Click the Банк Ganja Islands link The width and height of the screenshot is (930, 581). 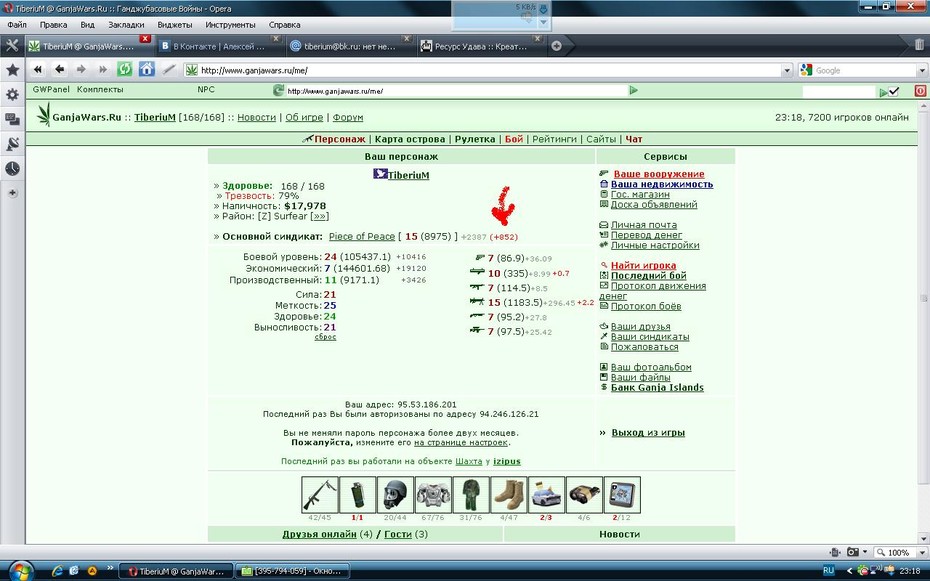pyautogui.click(x=657, y=388)
